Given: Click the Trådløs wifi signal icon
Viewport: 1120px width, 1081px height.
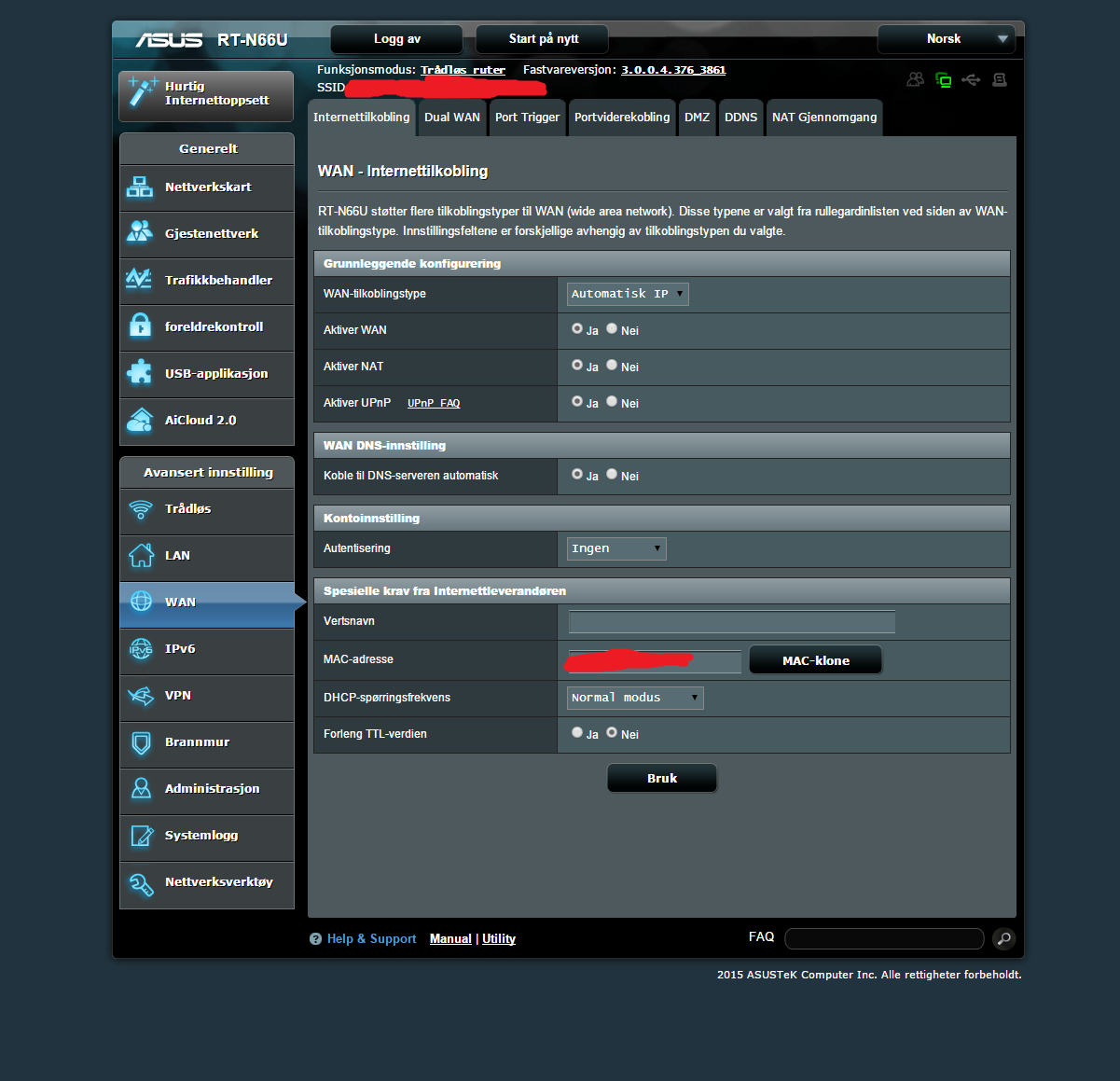Looking at the screenshot, I should pos(141,509).
